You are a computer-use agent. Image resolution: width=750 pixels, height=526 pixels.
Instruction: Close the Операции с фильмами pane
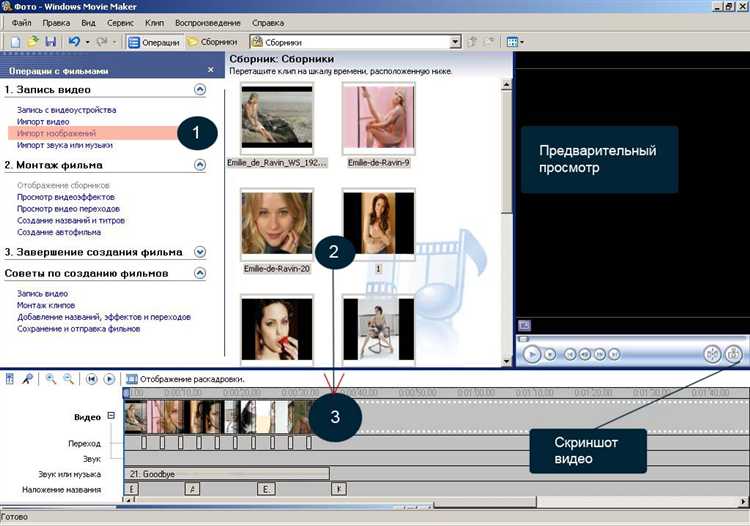[x=211, y=70]
